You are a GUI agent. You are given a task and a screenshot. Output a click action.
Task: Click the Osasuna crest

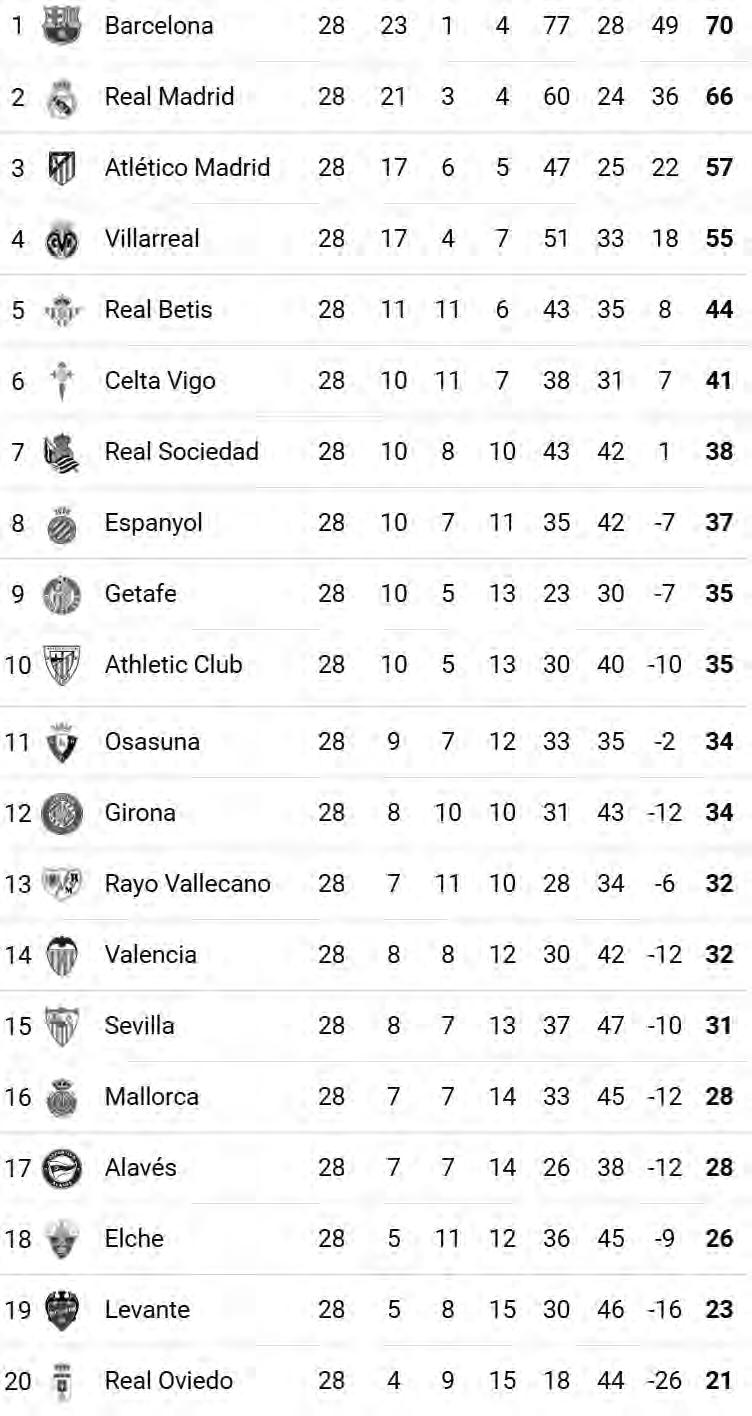point(61,742)
